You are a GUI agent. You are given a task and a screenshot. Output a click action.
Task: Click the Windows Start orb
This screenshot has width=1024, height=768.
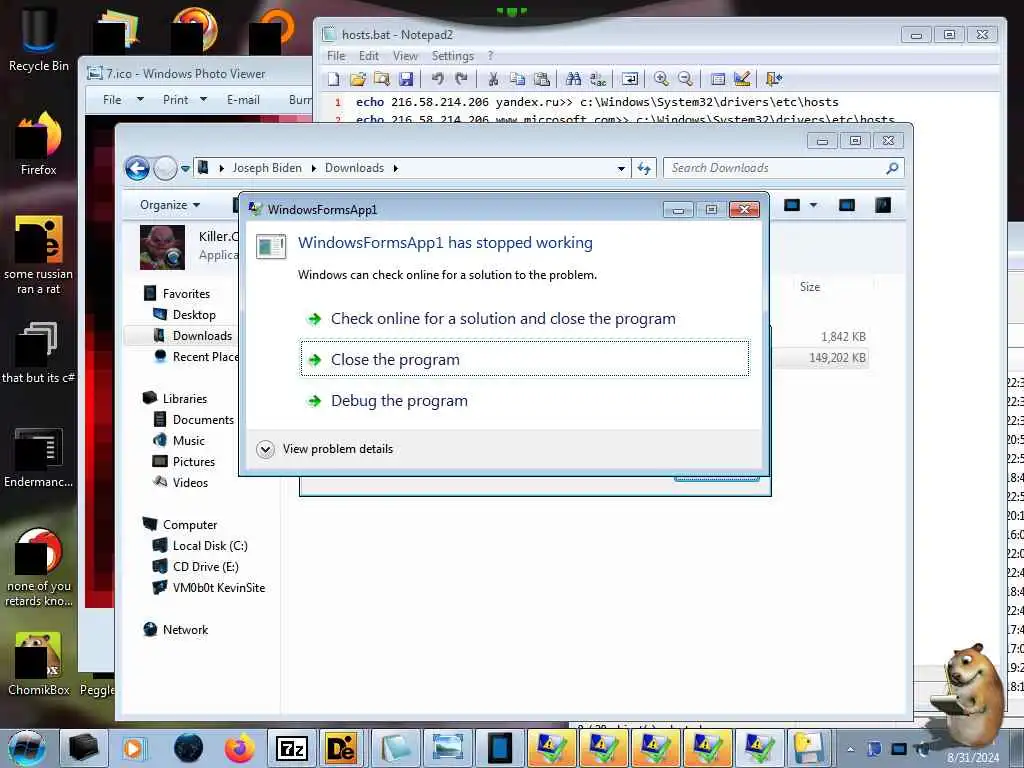26,748
